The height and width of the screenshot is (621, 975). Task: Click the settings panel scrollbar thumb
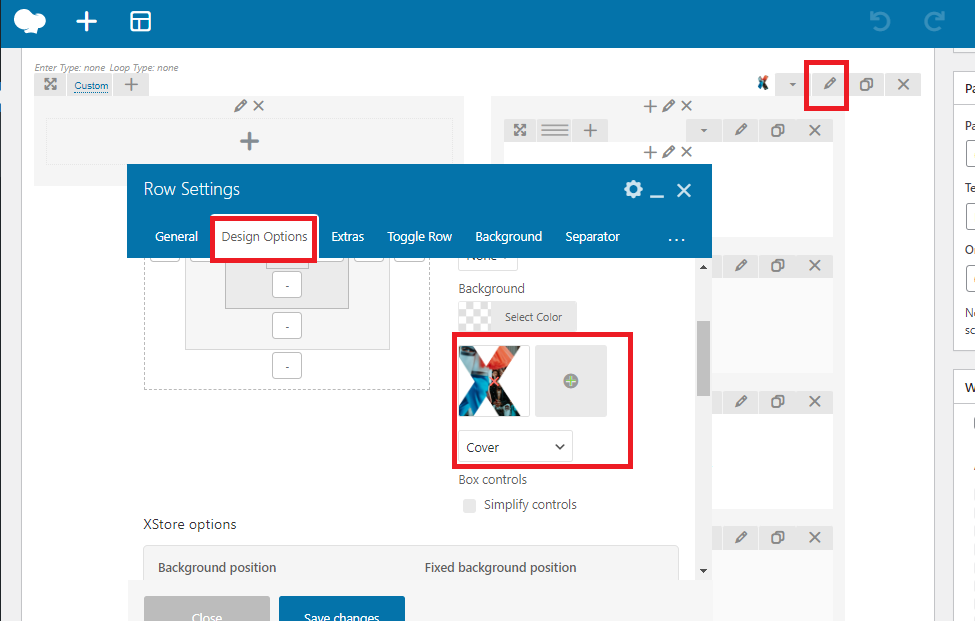click(703, 358)
